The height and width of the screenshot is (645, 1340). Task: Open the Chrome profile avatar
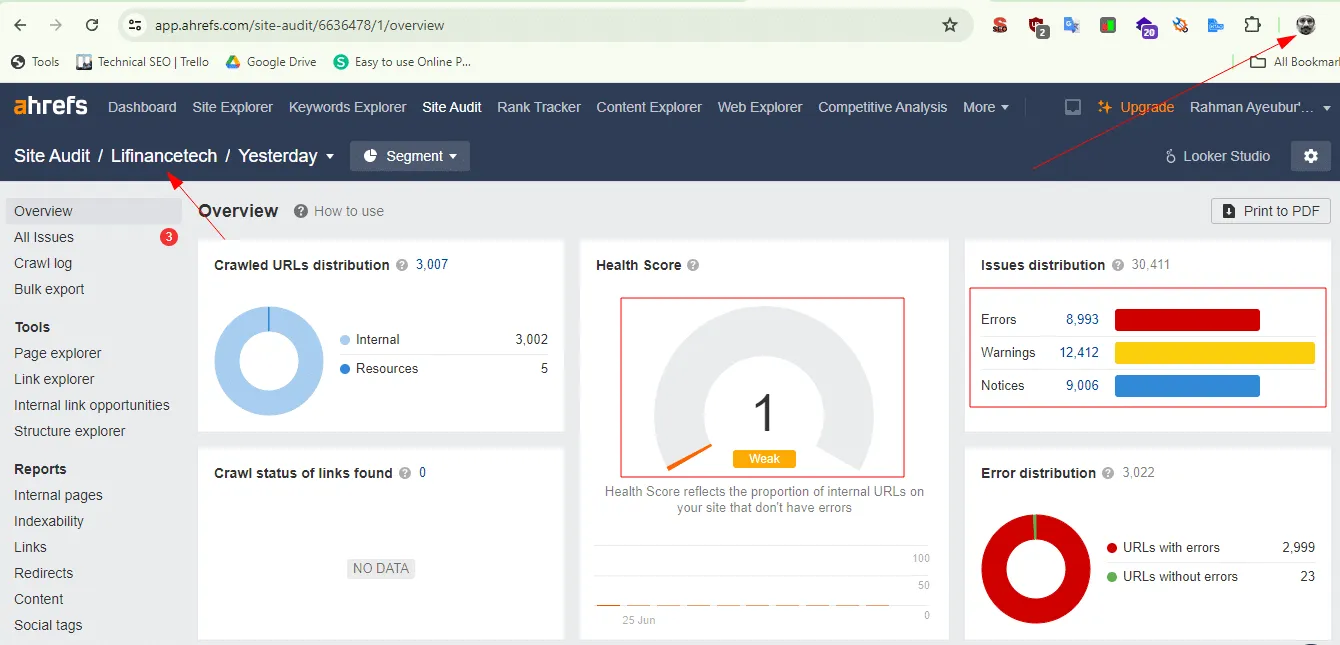1306,25
